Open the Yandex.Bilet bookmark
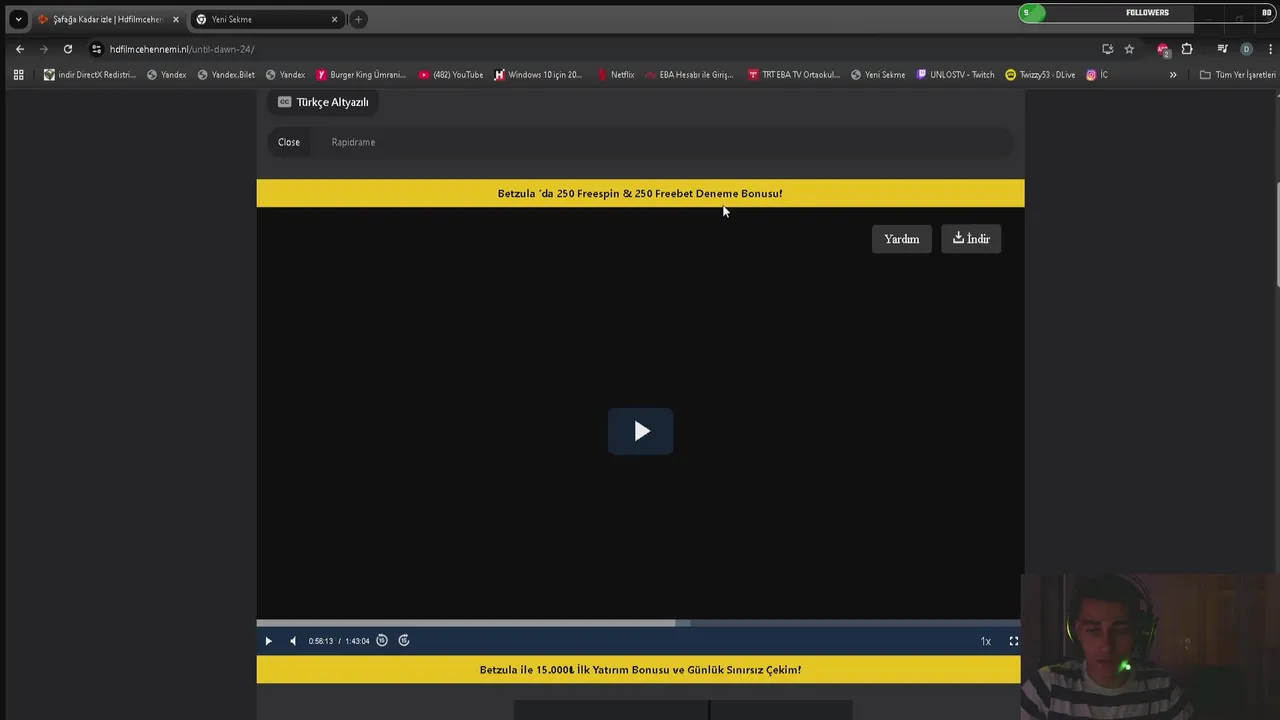Image resolution: width=1280 pixels, height=720 pixels. pos(226,75)
